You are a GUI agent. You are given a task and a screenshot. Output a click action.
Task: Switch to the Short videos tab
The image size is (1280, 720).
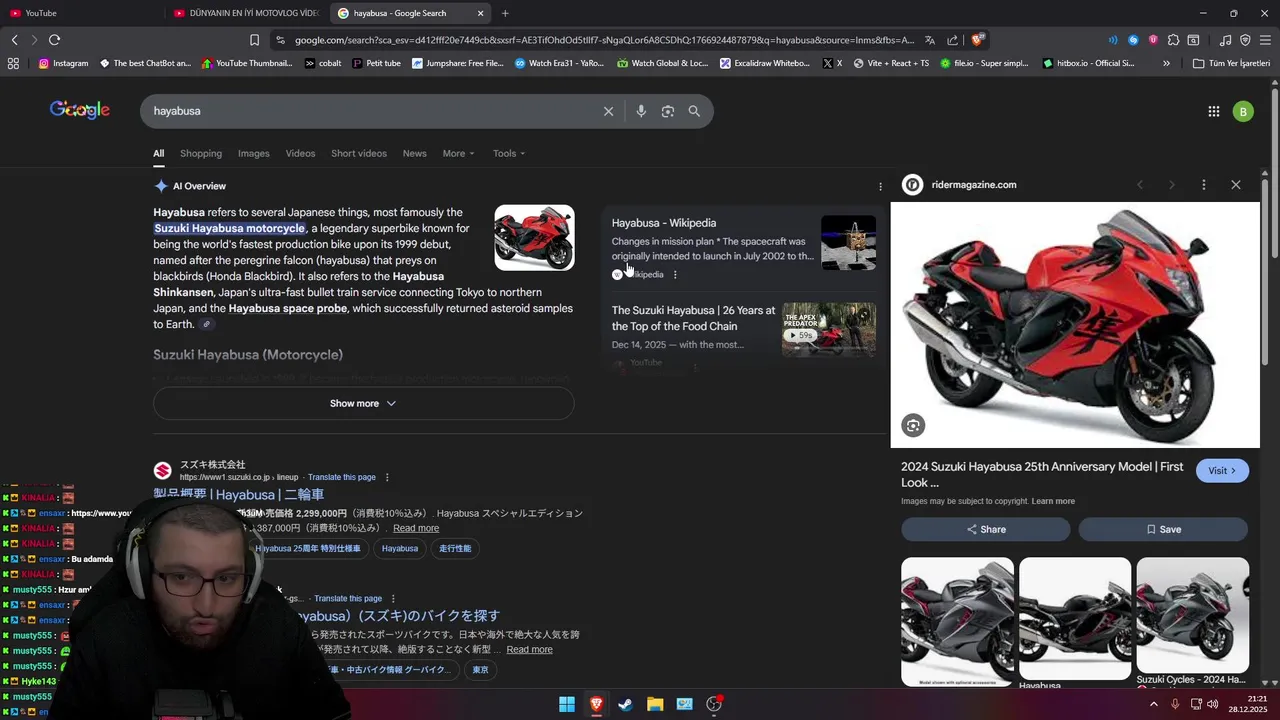pyautogui.click(x=359, y=153)
